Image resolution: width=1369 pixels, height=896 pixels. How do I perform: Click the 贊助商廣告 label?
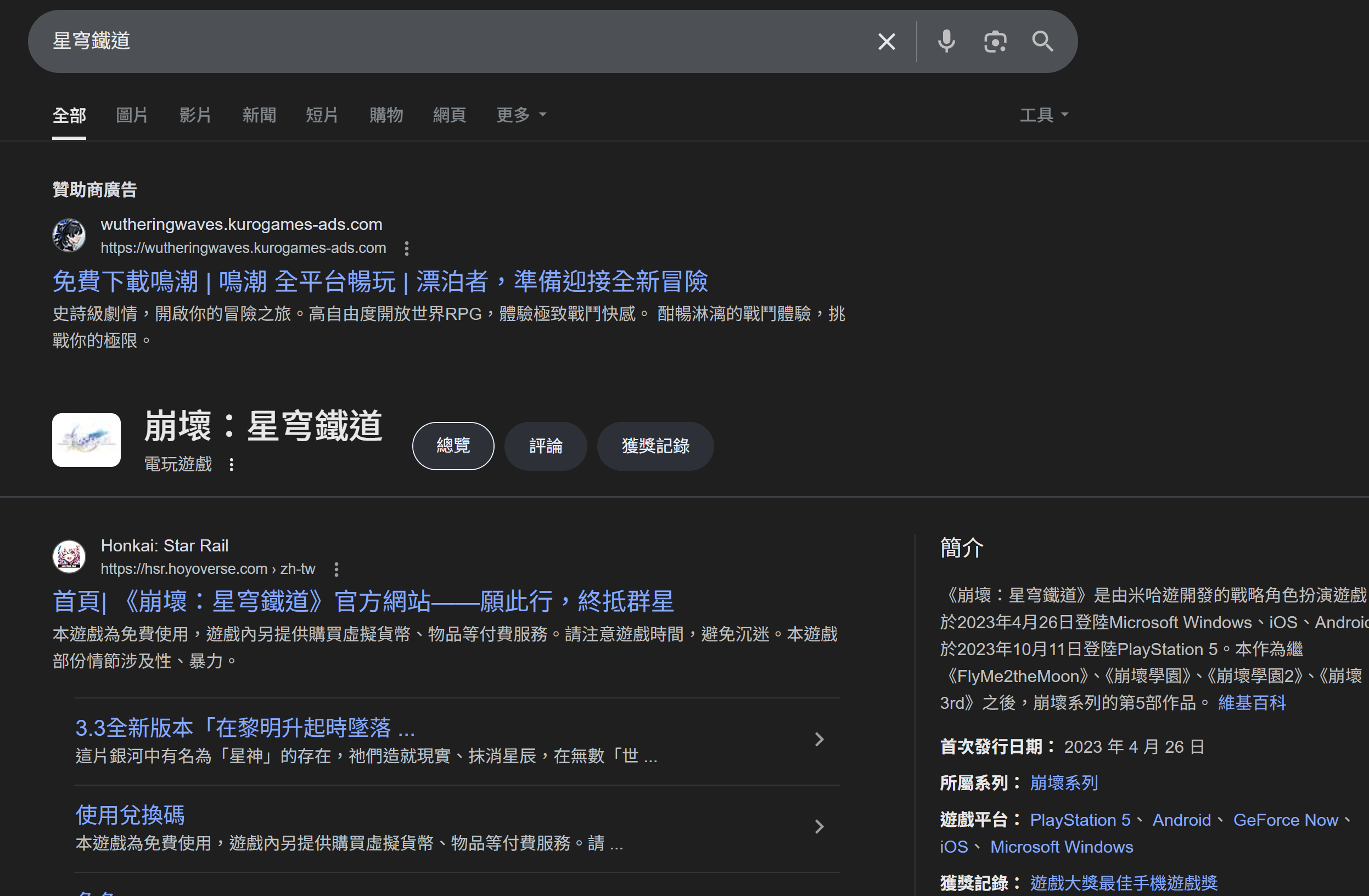pos(94,190)
